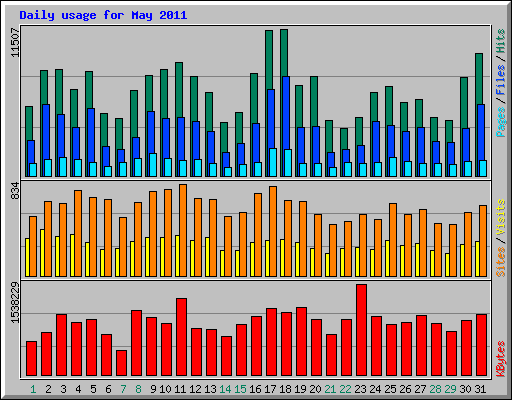Select day label 2 on the x-axis
The width and height of the screenshot is (512, 400).
tap(48, 389)
